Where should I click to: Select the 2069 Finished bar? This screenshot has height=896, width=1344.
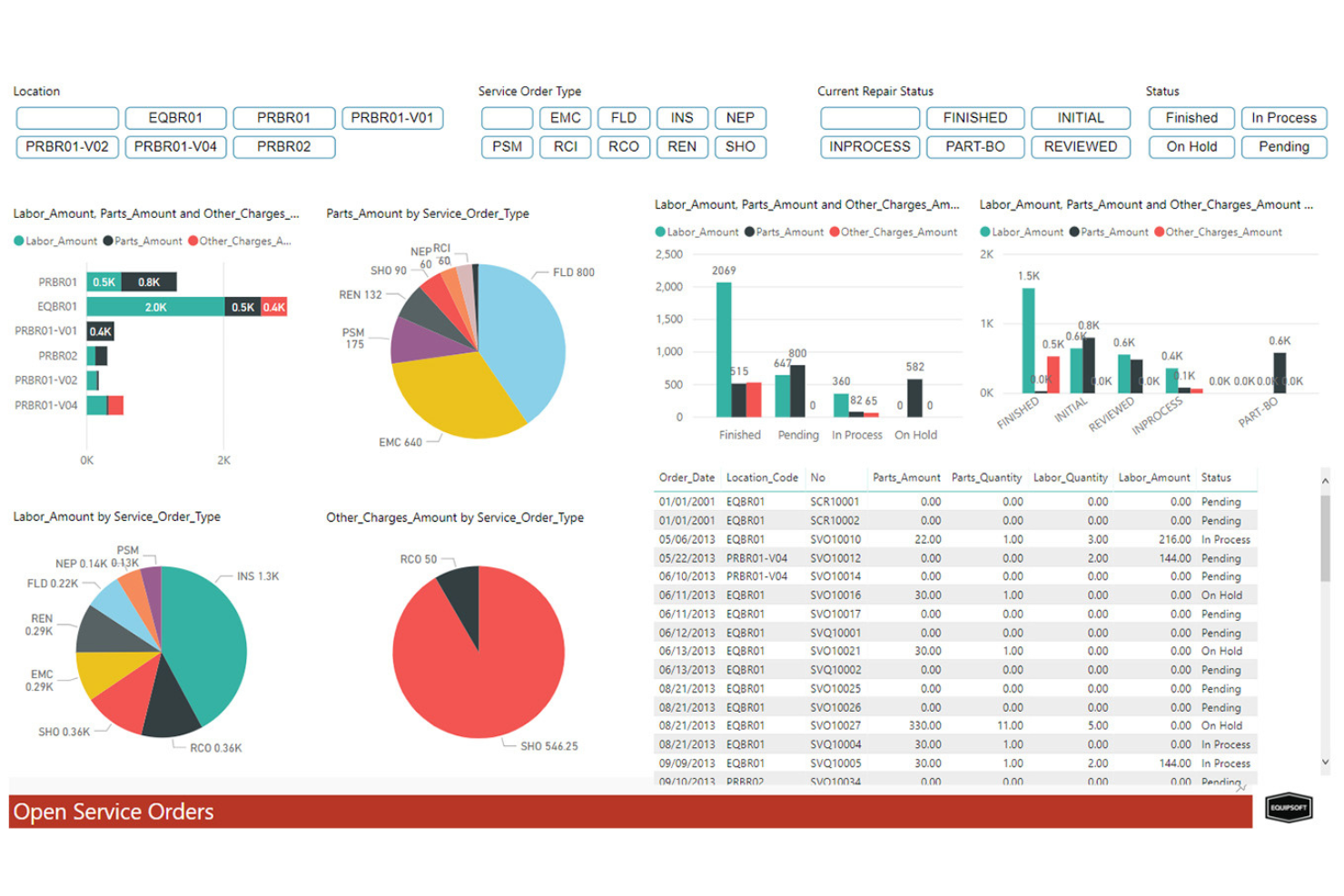(722, 350)
